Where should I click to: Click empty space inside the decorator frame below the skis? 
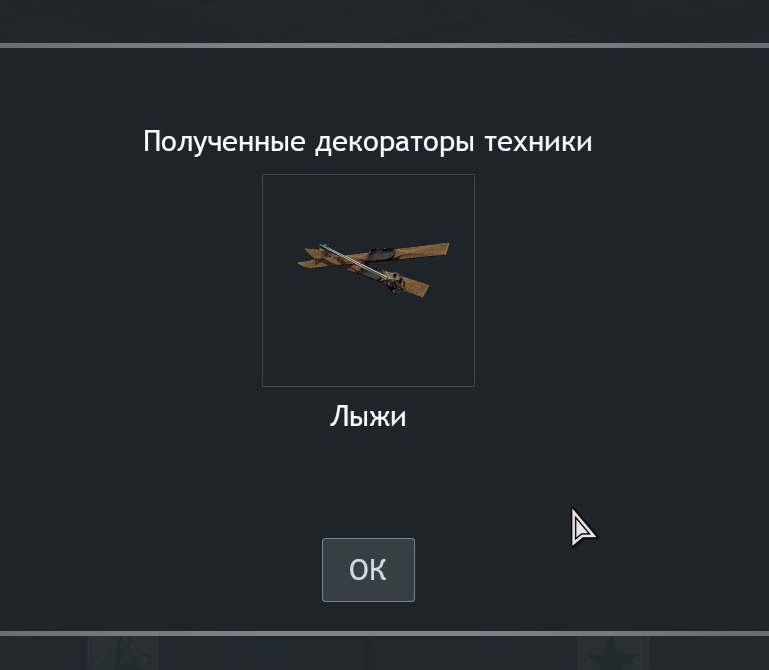(x=368, y=343)
